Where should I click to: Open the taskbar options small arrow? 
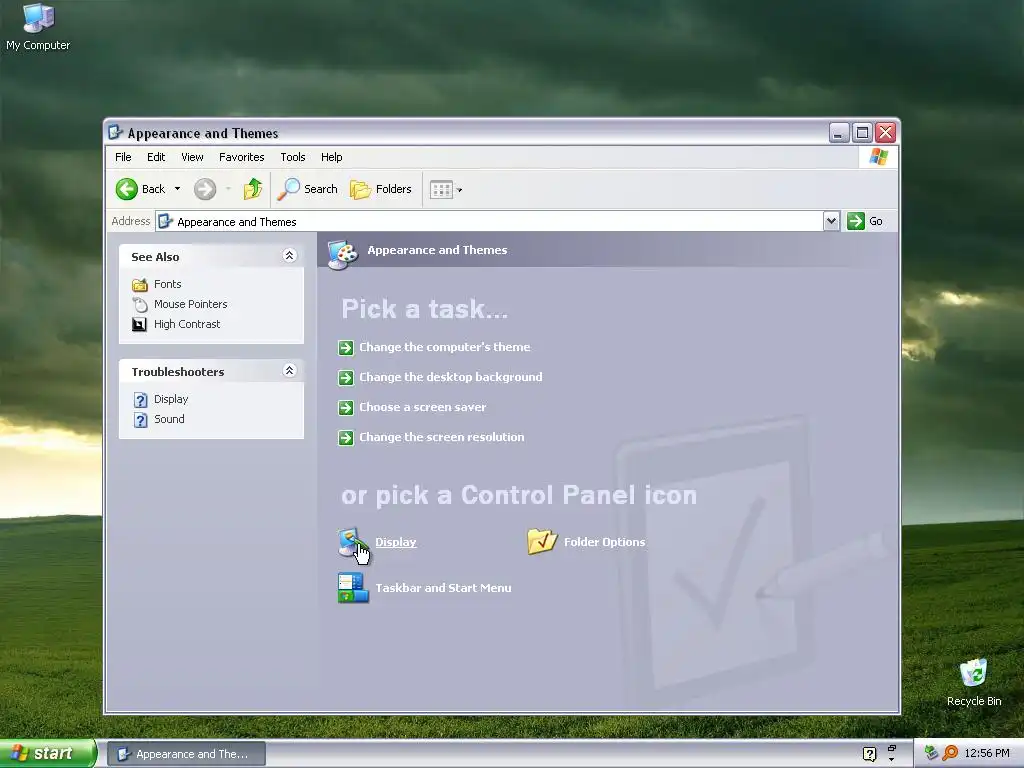(891, 760)
